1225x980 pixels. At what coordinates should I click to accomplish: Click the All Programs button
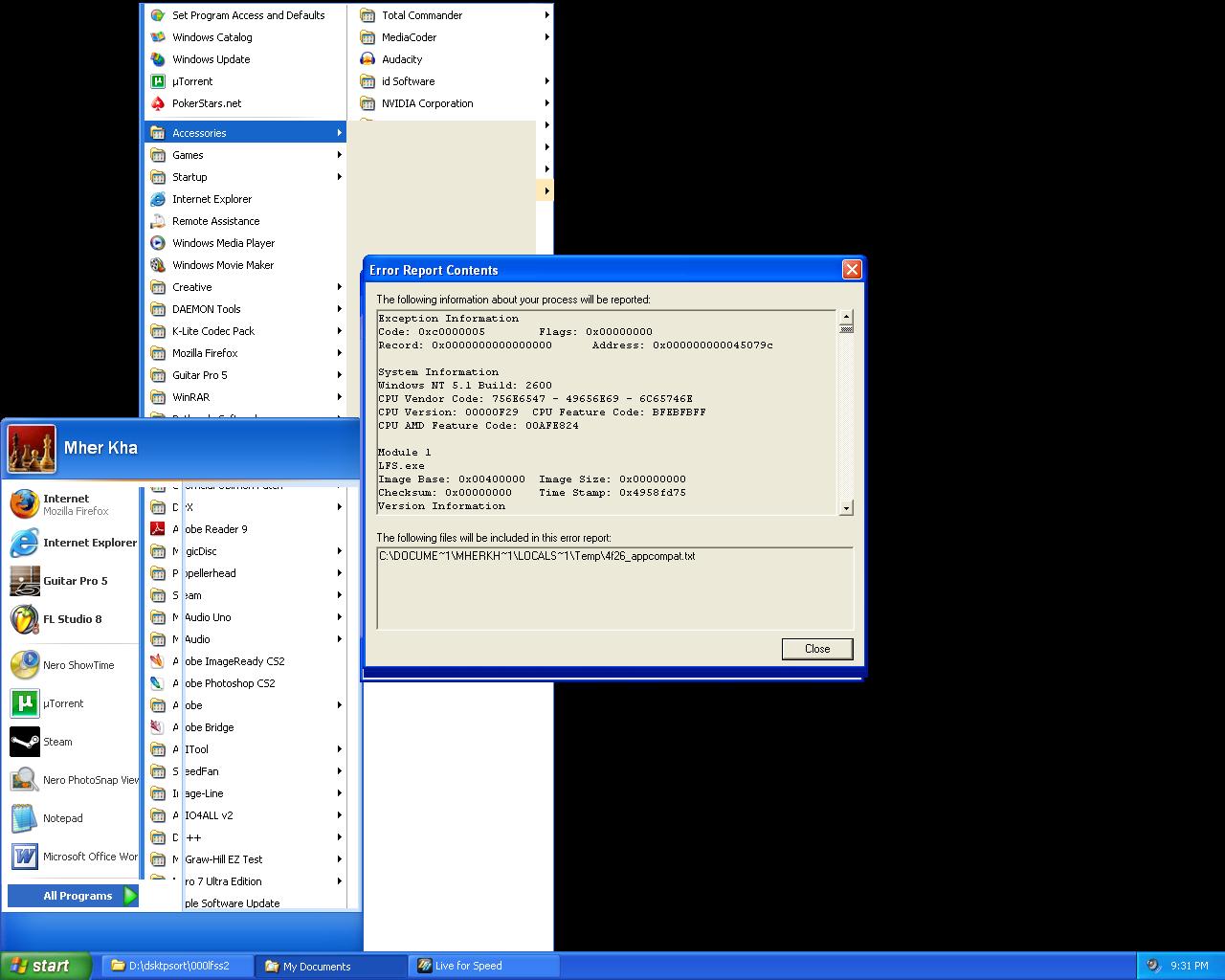[74, 896]
